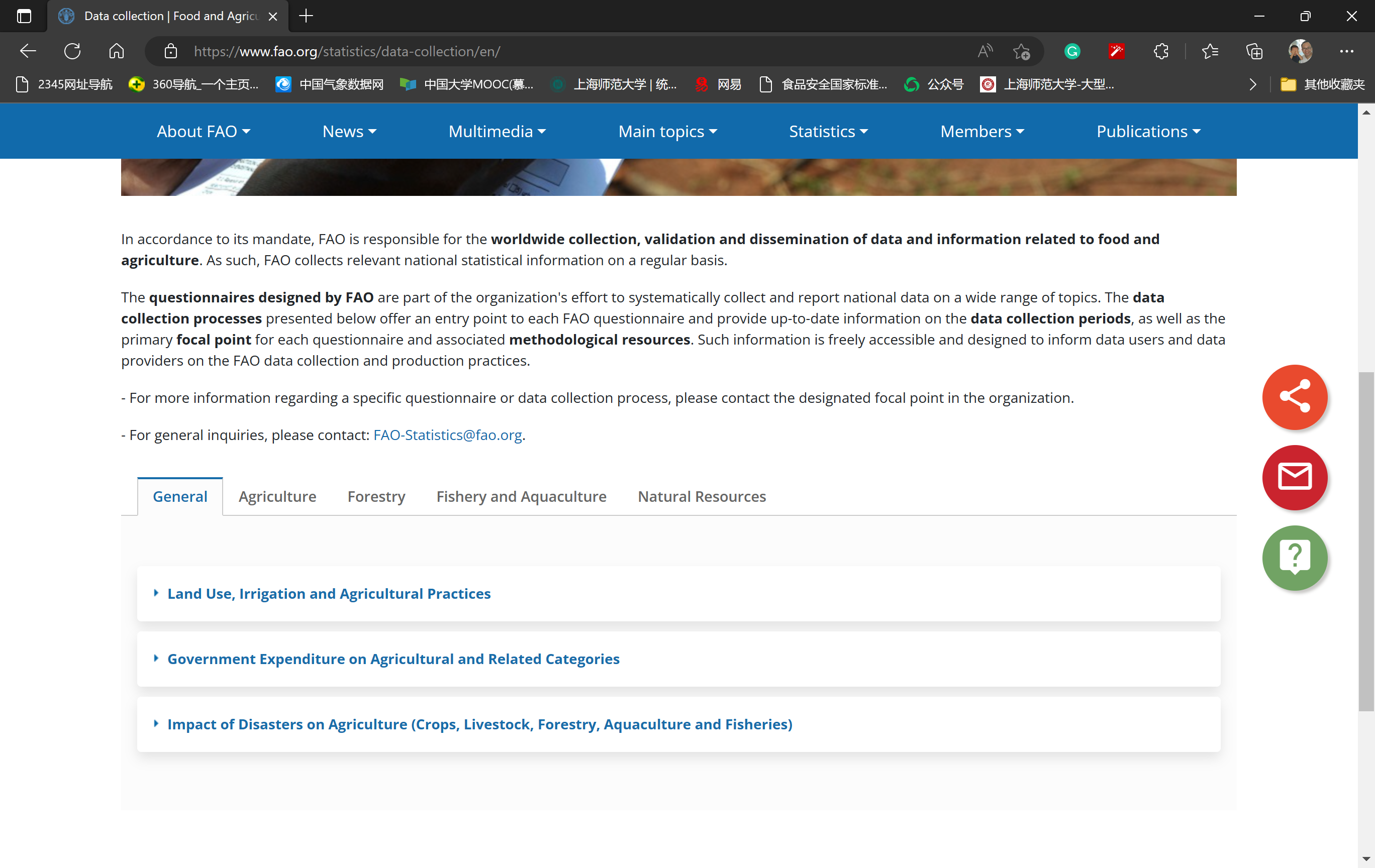Image resolution: width=1375 pixels, height=868 pixels.
Task: Open the green help question button
Action: [1294, 557]
